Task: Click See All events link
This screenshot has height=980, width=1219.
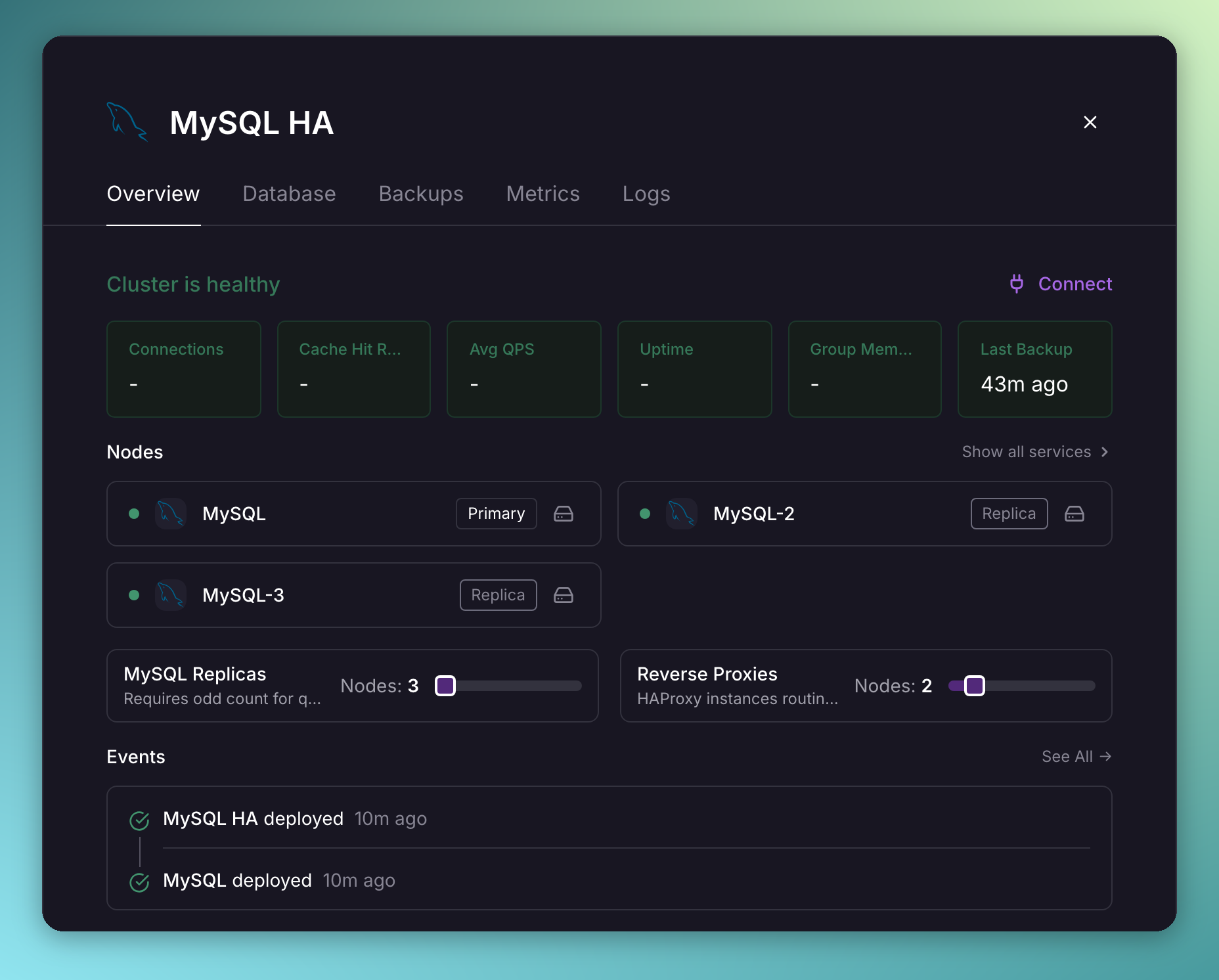Action: (1076, 757)
